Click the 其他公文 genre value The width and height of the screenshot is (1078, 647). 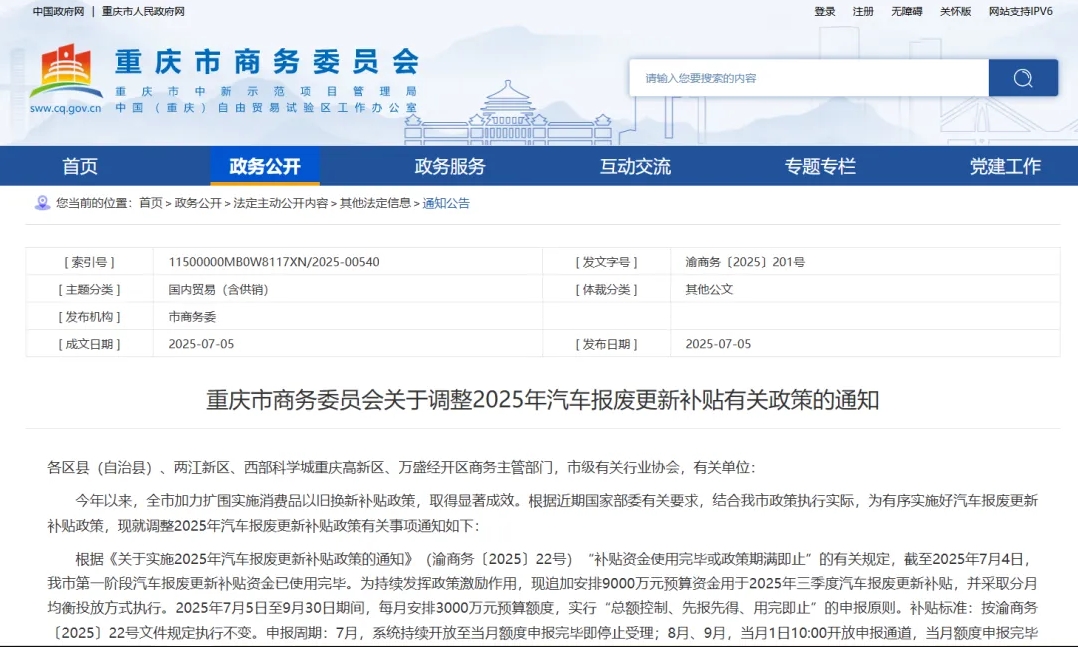710,289
